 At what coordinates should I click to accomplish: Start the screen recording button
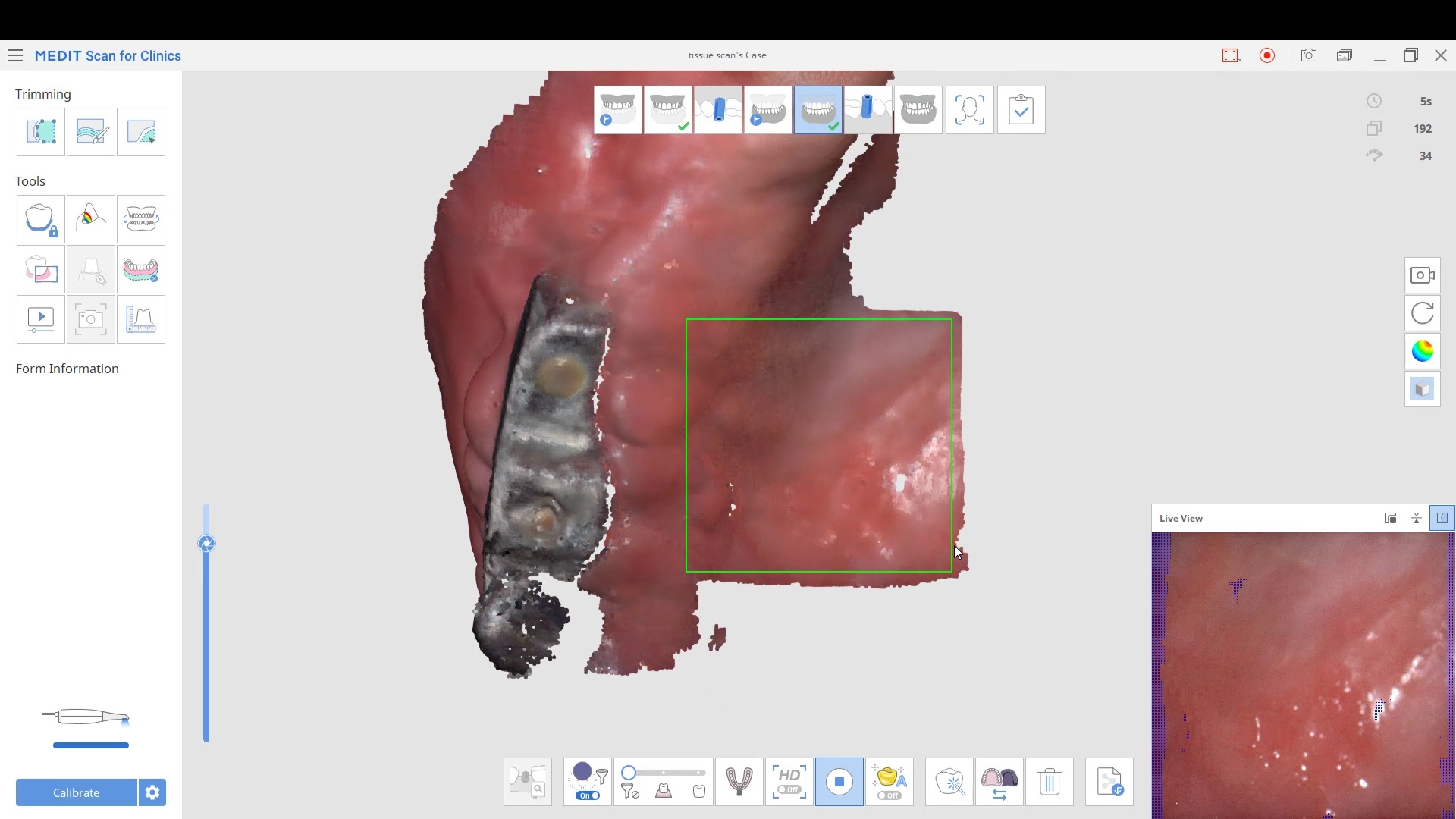[x=1267, y=55]
